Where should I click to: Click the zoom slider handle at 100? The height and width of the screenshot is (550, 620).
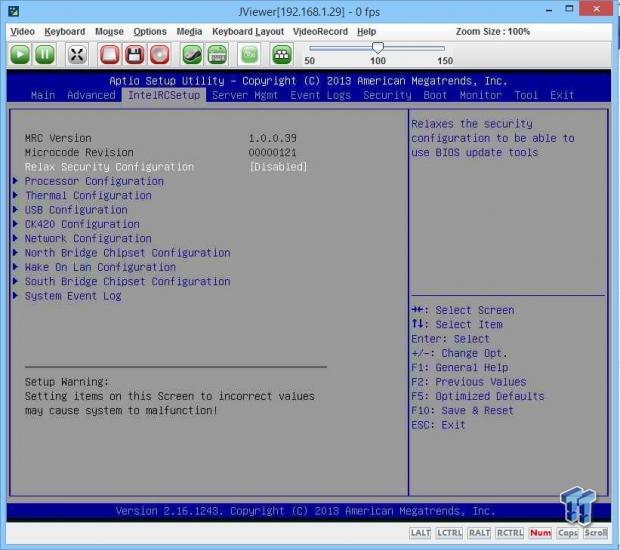[378, 48]
